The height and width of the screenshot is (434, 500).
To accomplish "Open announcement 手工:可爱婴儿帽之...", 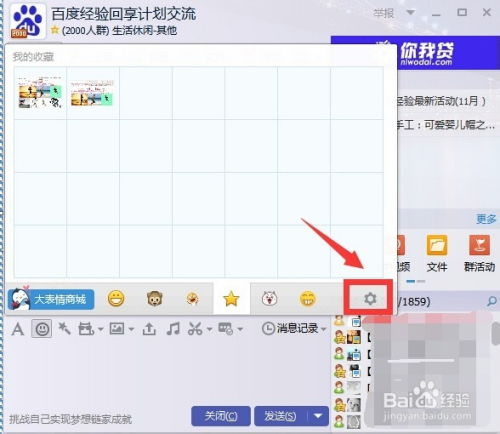I will pyautogui.click(x=445, y=125).
